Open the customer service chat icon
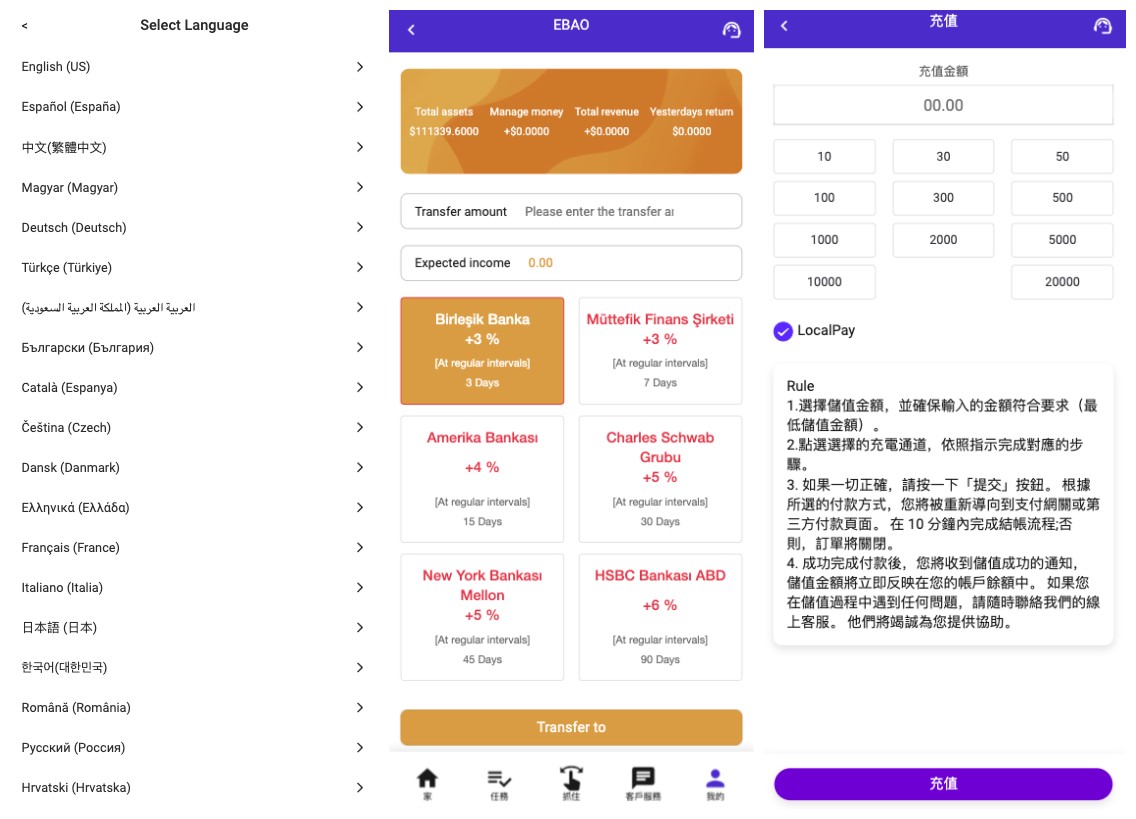Screen dimensions: 1136x819 [643, 780]
